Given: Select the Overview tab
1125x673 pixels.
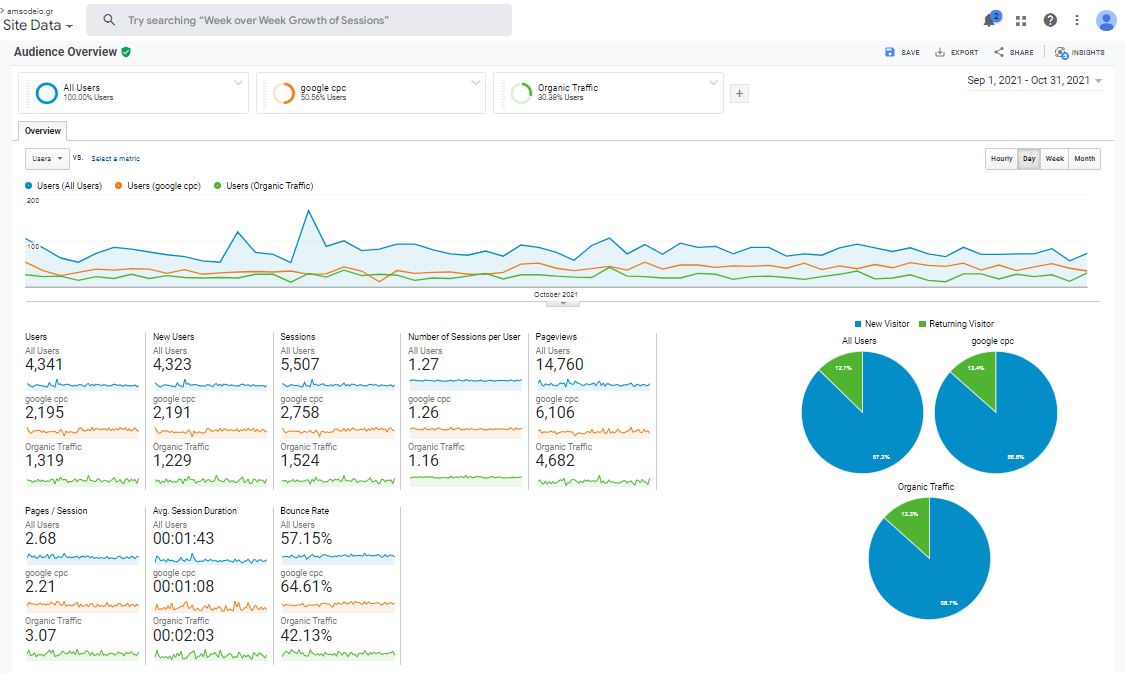Looking at the screenshot, I should click(43, 131).
